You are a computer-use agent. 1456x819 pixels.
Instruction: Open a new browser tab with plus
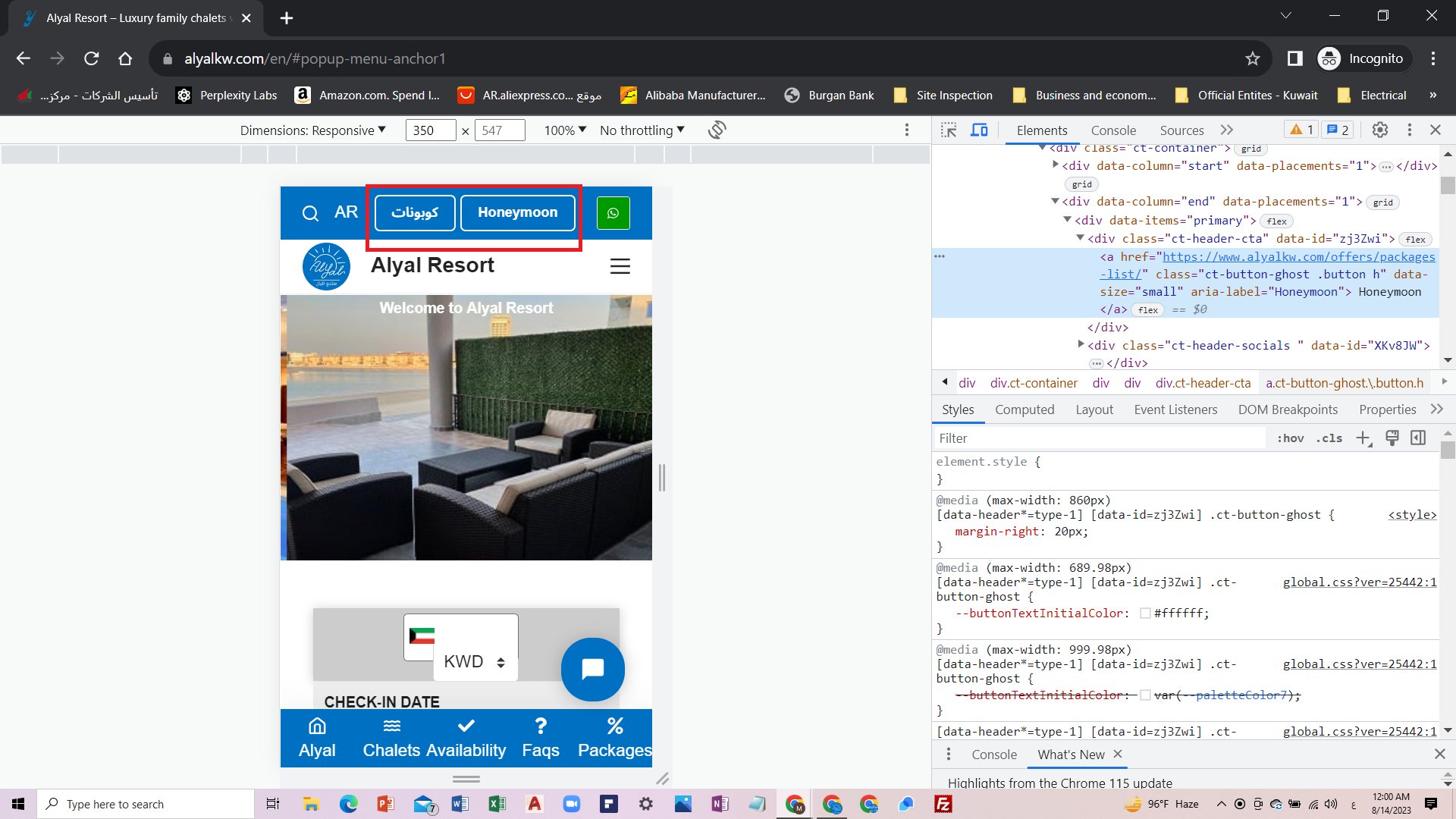point(287,18)
